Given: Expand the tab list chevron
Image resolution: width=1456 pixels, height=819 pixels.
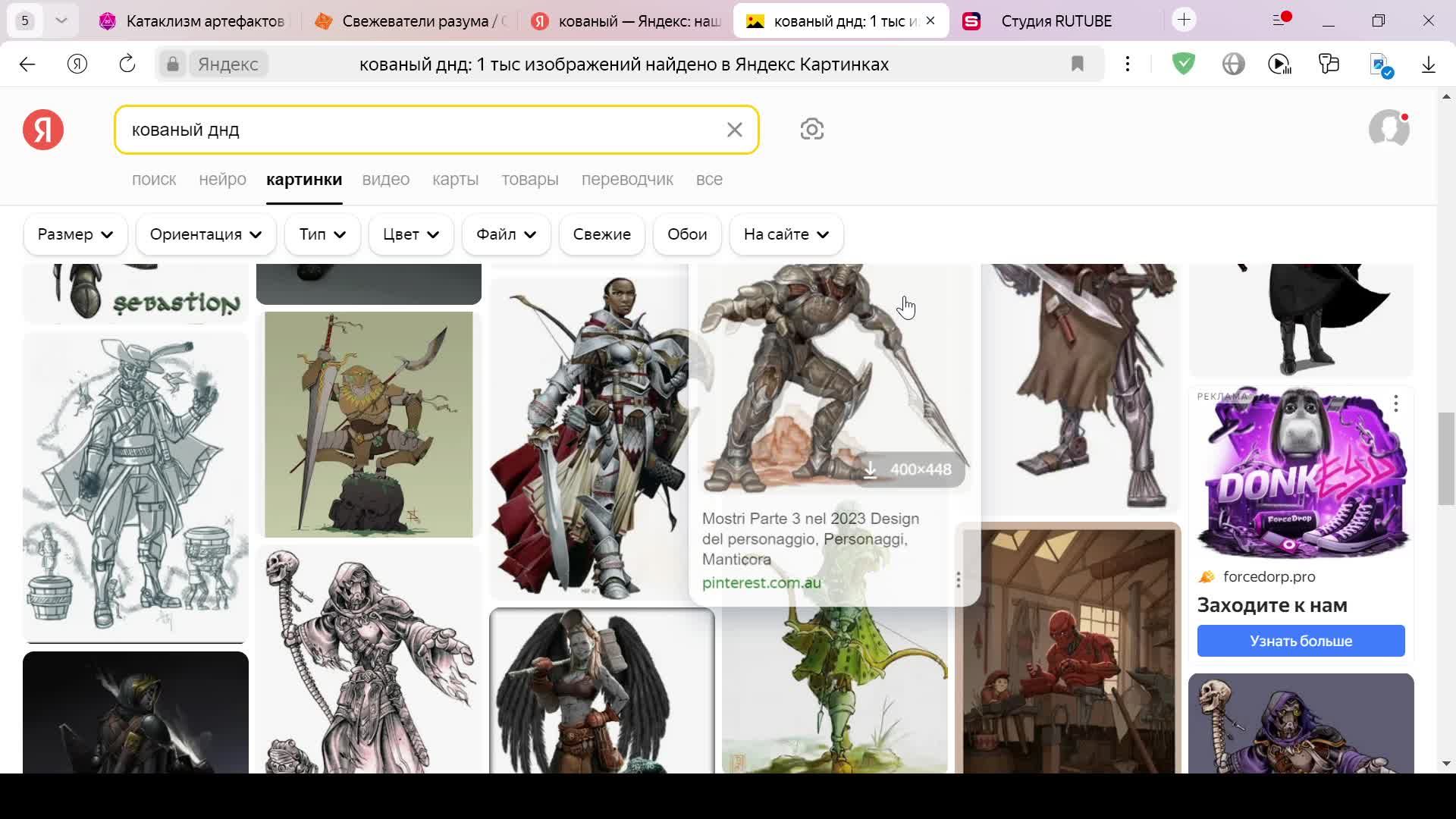Looking at the screenshot, I should (x=61, y=20).
